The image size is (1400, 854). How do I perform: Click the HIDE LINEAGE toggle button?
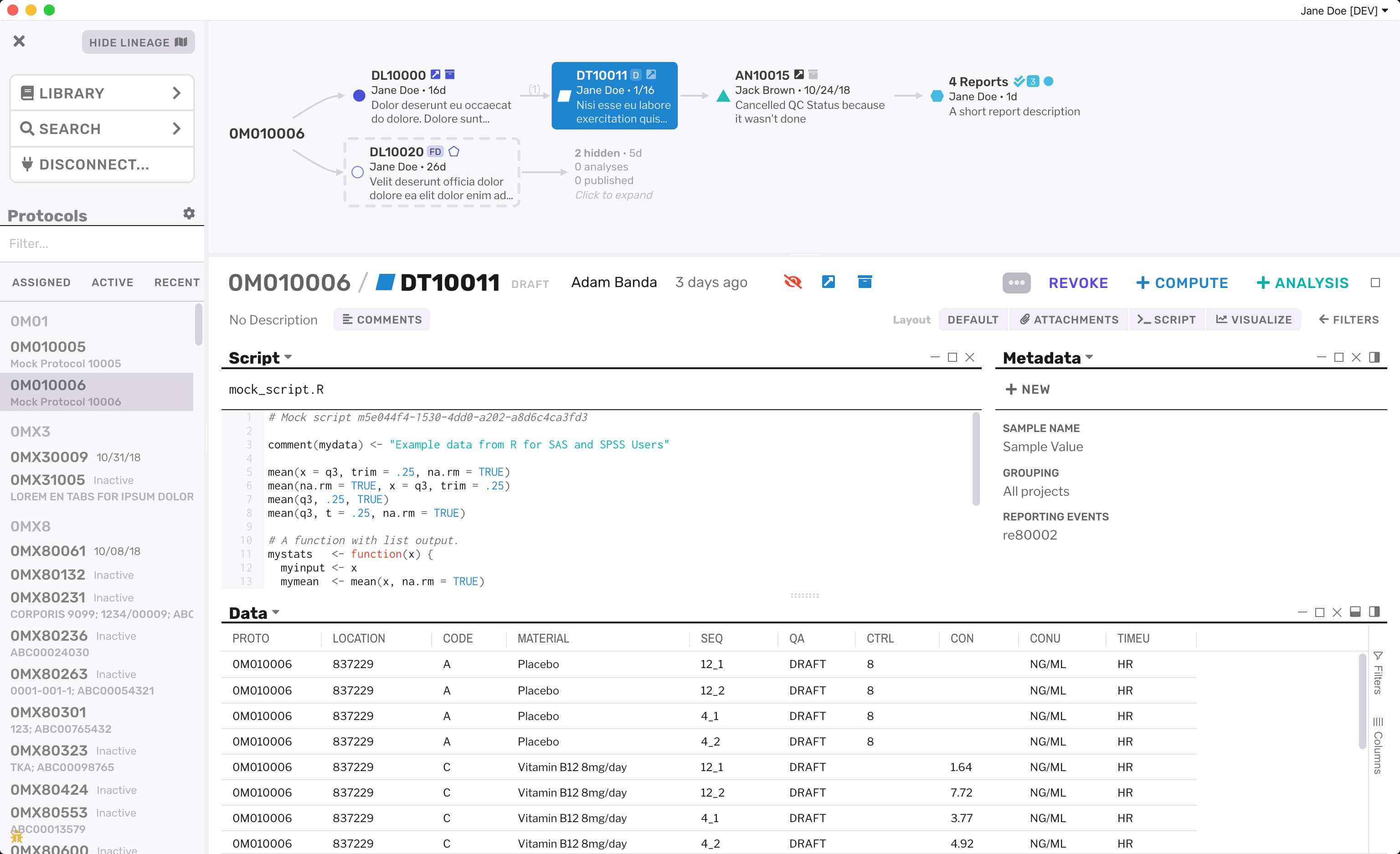138,42
